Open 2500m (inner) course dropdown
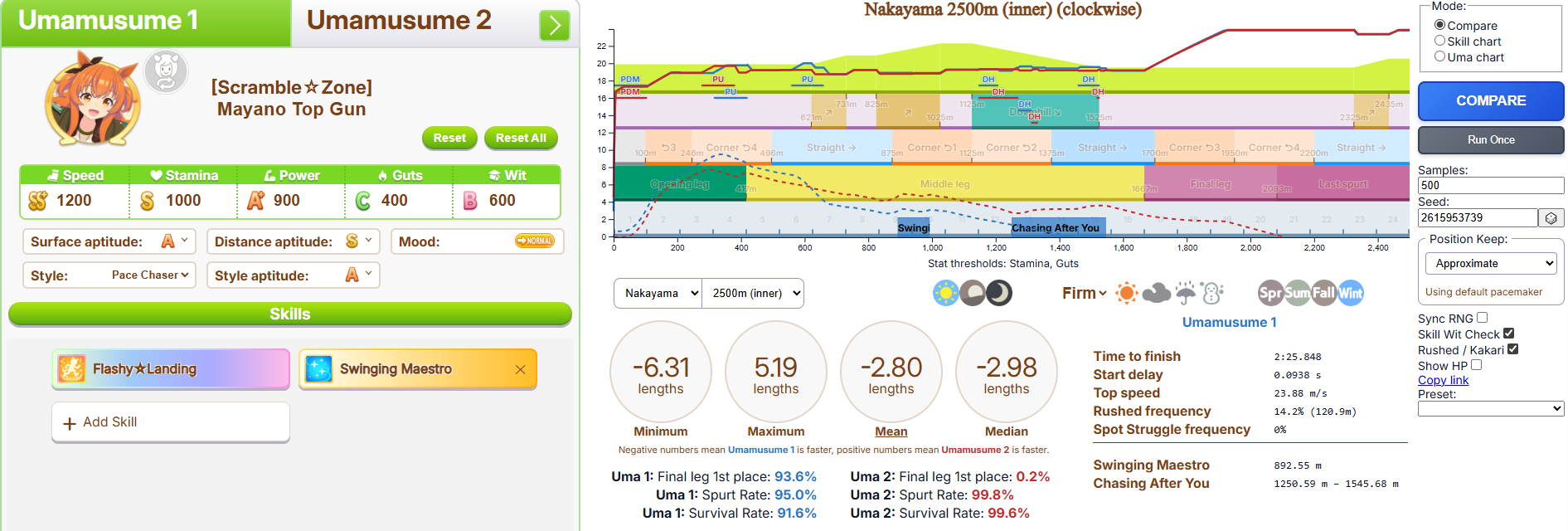Screen dimensions: 1568x531 (x=753, y=293)
